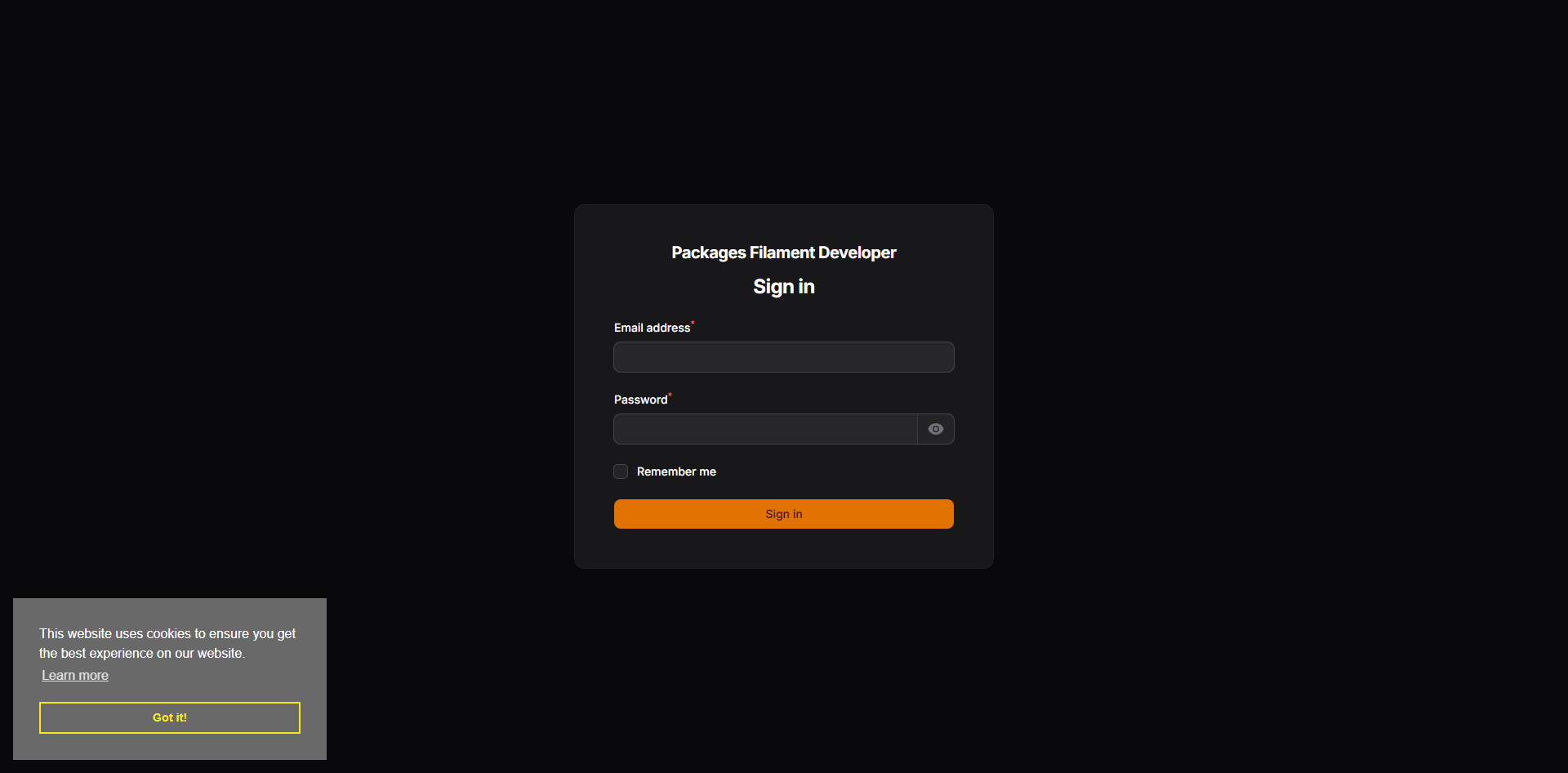Click the dark page background outside card
This screenshot has height=773, width=1568.
tap(1225, 327)
